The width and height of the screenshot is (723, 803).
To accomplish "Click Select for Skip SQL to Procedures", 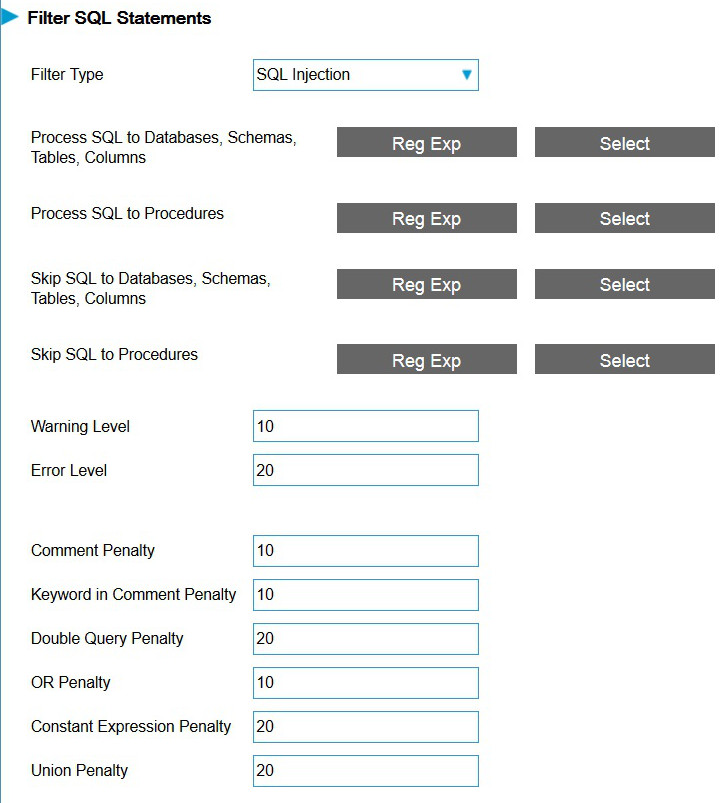I will pos(624,360).
